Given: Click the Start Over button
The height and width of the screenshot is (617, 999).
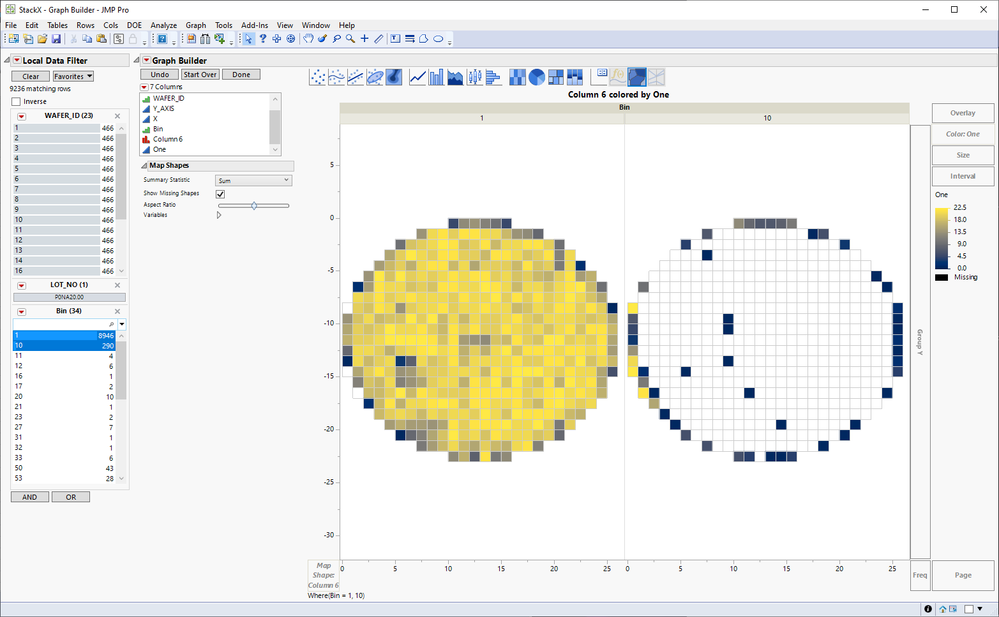Looking at the screenshot, I should click(x=200, y=75).
